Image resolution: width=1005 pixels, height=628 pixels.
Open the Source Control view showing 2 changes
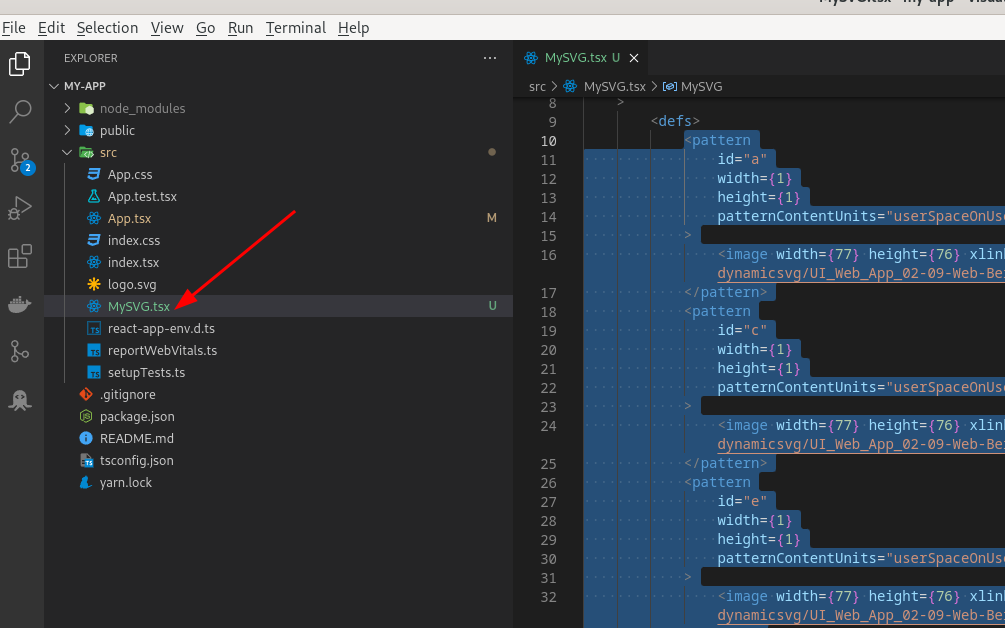(20, 159)
